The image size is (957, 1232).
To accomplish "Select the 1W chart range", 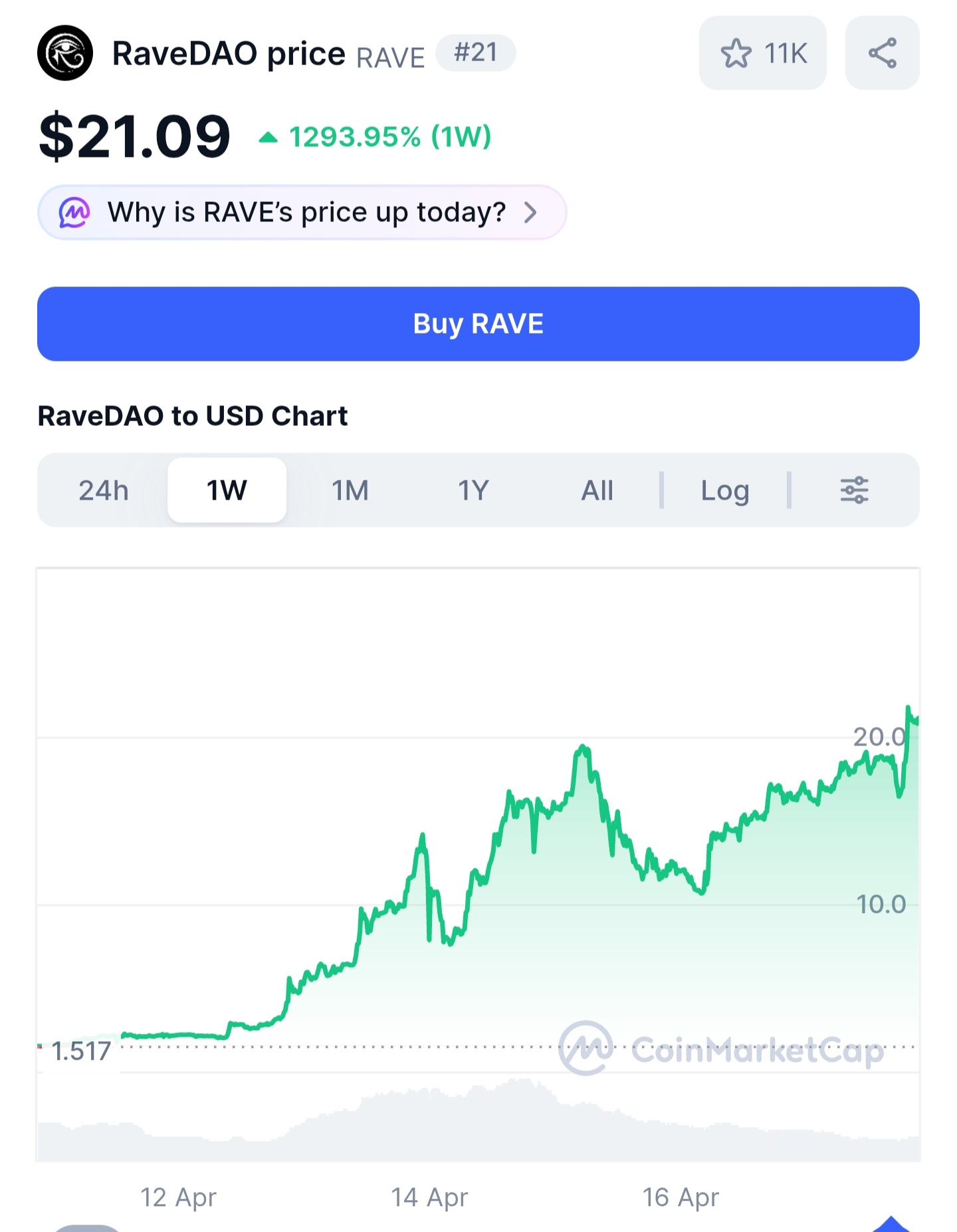I will coord(227,490).
